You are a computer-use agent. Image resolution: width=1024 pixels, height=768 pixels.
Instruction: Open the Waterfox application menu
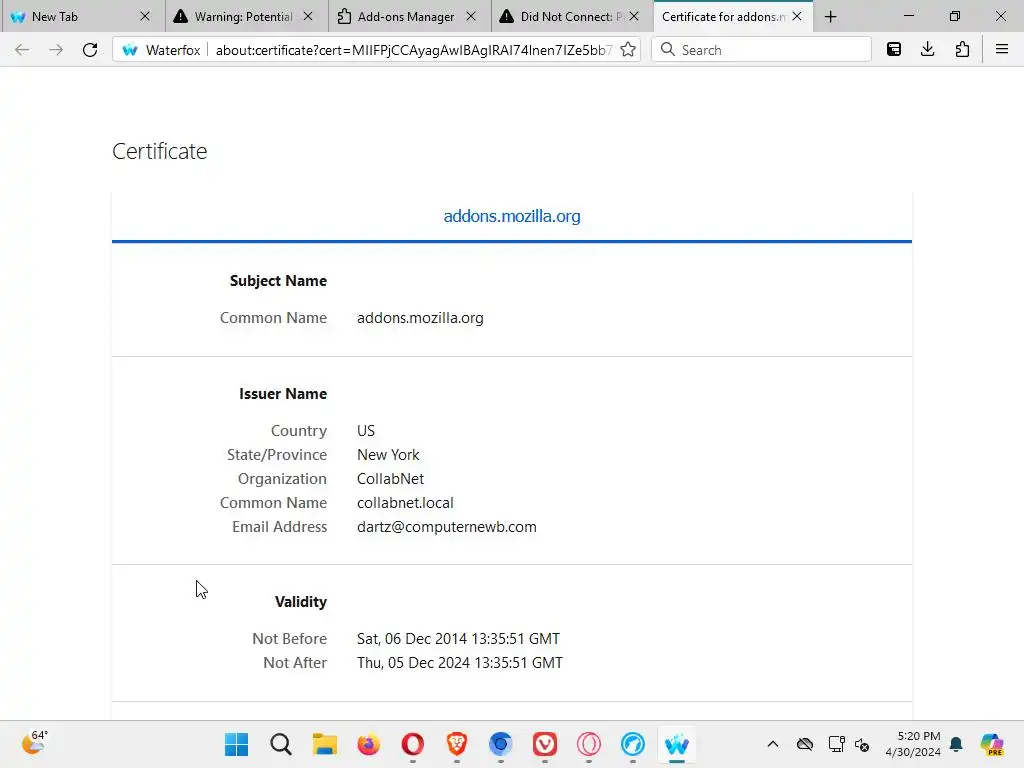point(1002,50)
